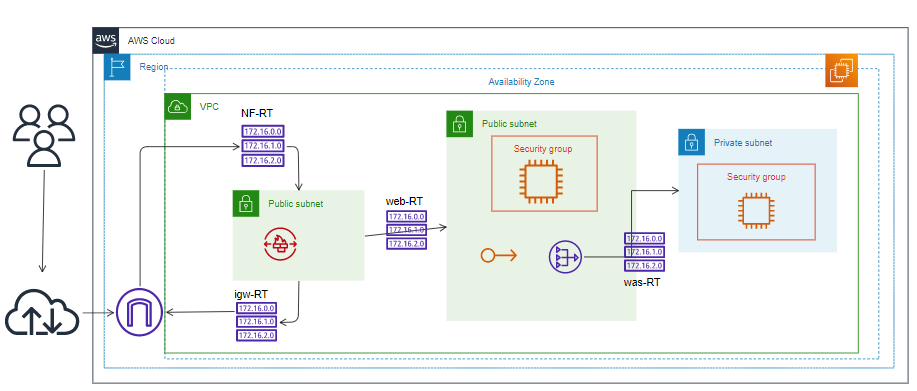Viewport: 917px width, 391px height.
Task: Select the 172.16.0.0 row of was-RT
Action: 644,238
